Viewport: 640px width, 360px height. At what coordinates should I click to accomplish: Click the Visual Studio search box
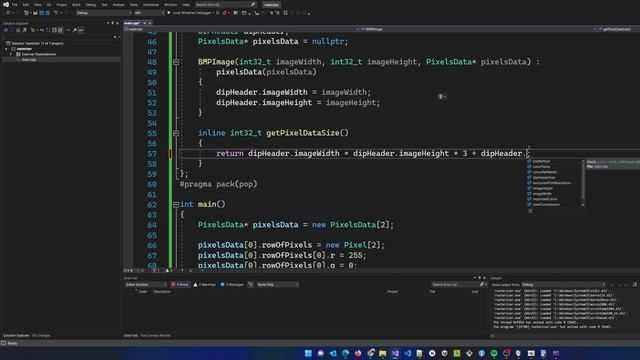225,4
